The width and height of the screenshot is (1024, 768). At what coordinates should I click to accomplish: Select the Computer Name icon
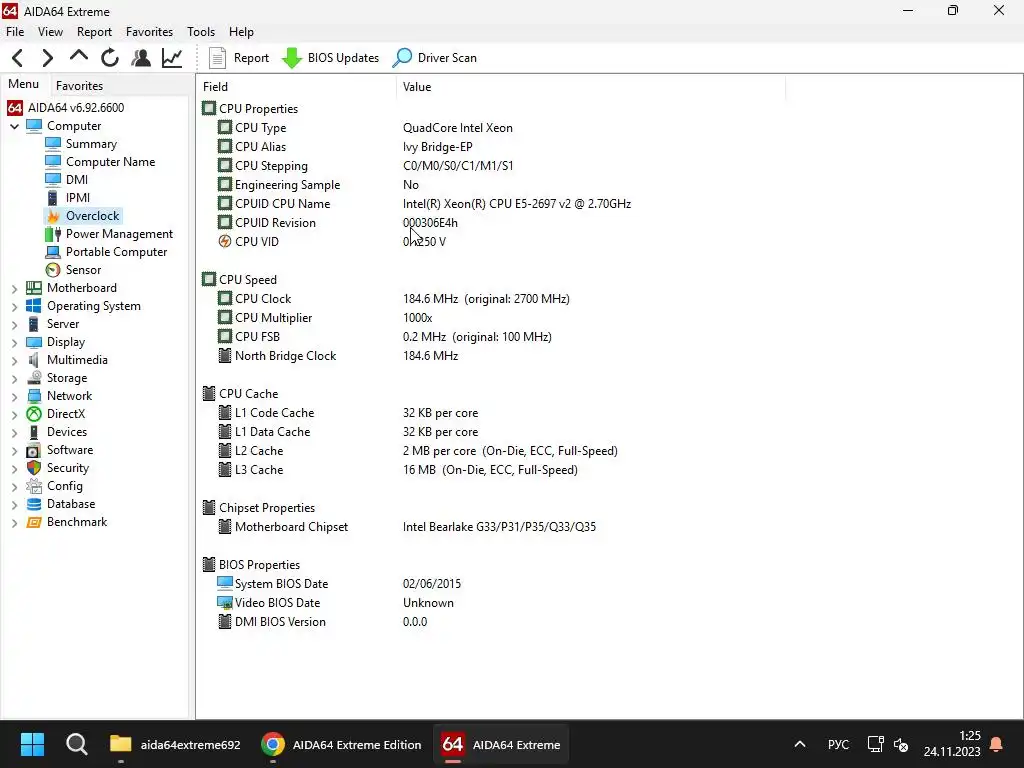53,162
